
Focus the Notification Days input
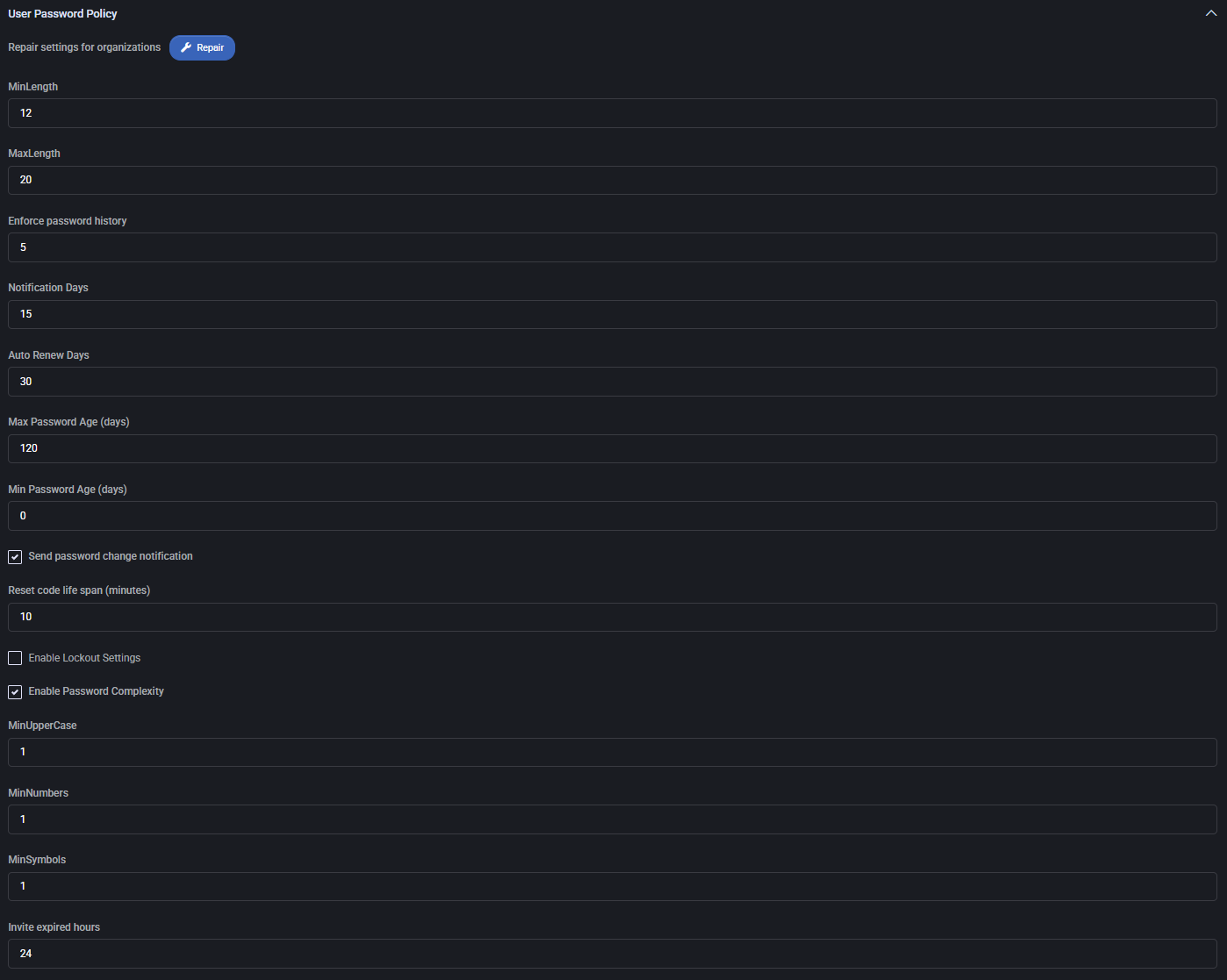coord(613,314)
